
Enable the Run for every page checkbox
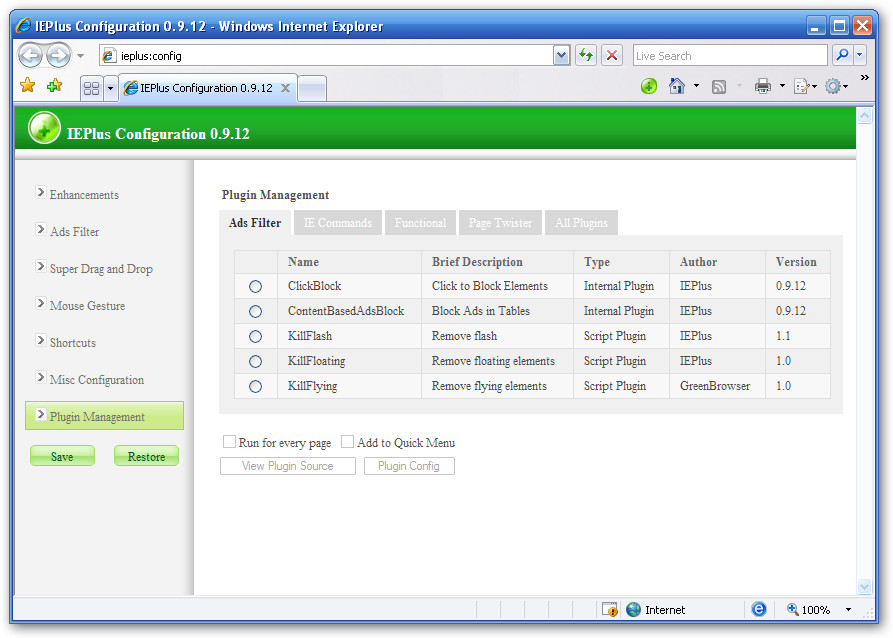coord(229,441)
